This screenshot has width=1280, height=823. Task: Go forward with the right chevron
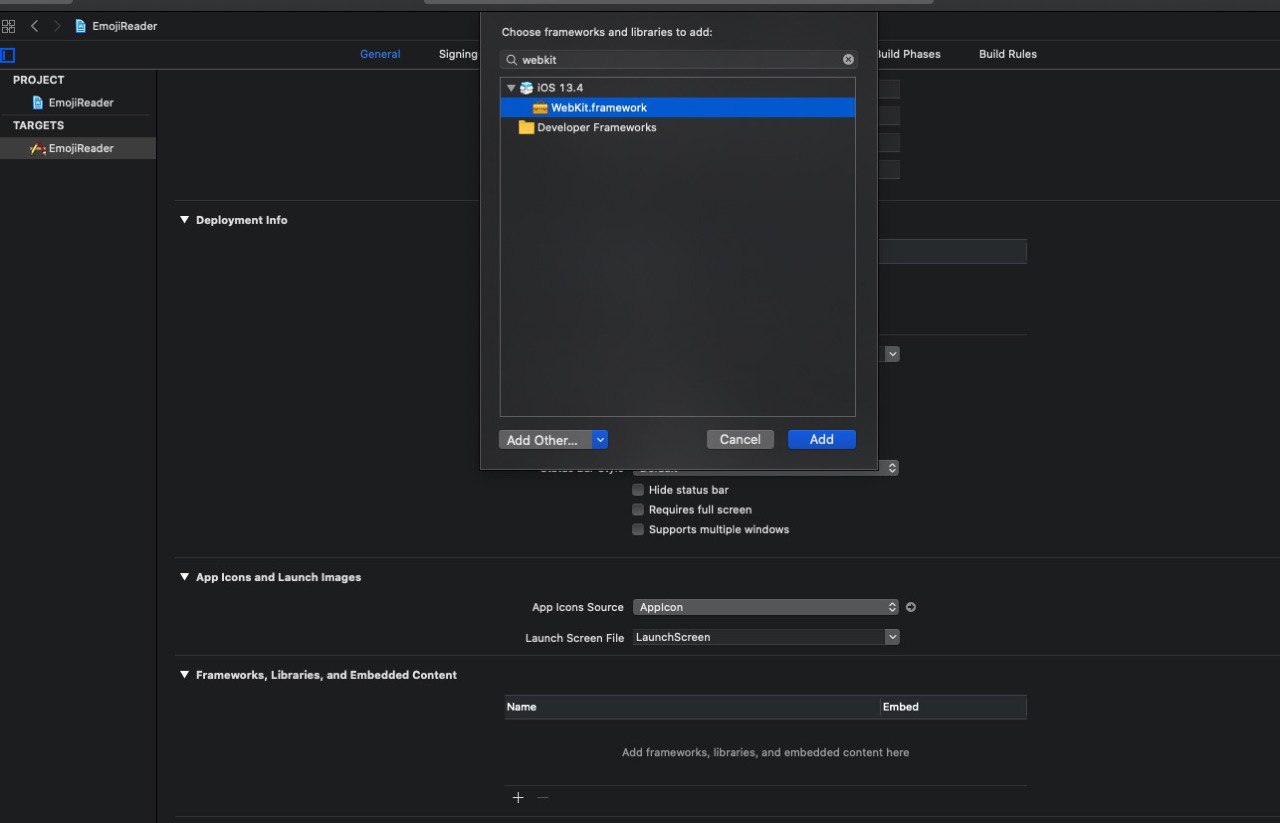click(x=57, y=26)
